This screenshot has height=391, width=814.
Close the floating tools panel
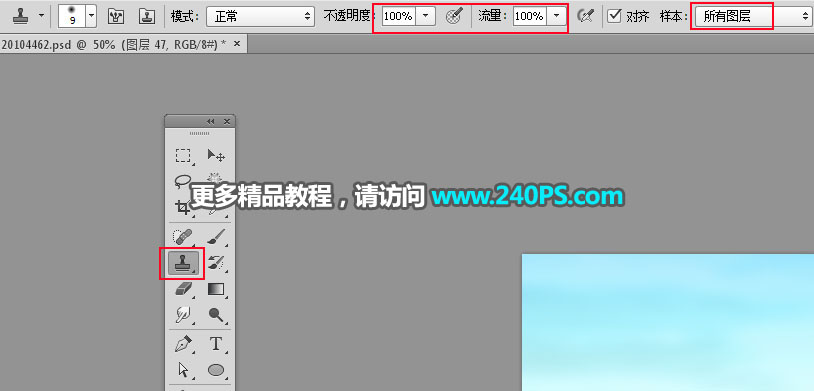[x=227, y=121]
